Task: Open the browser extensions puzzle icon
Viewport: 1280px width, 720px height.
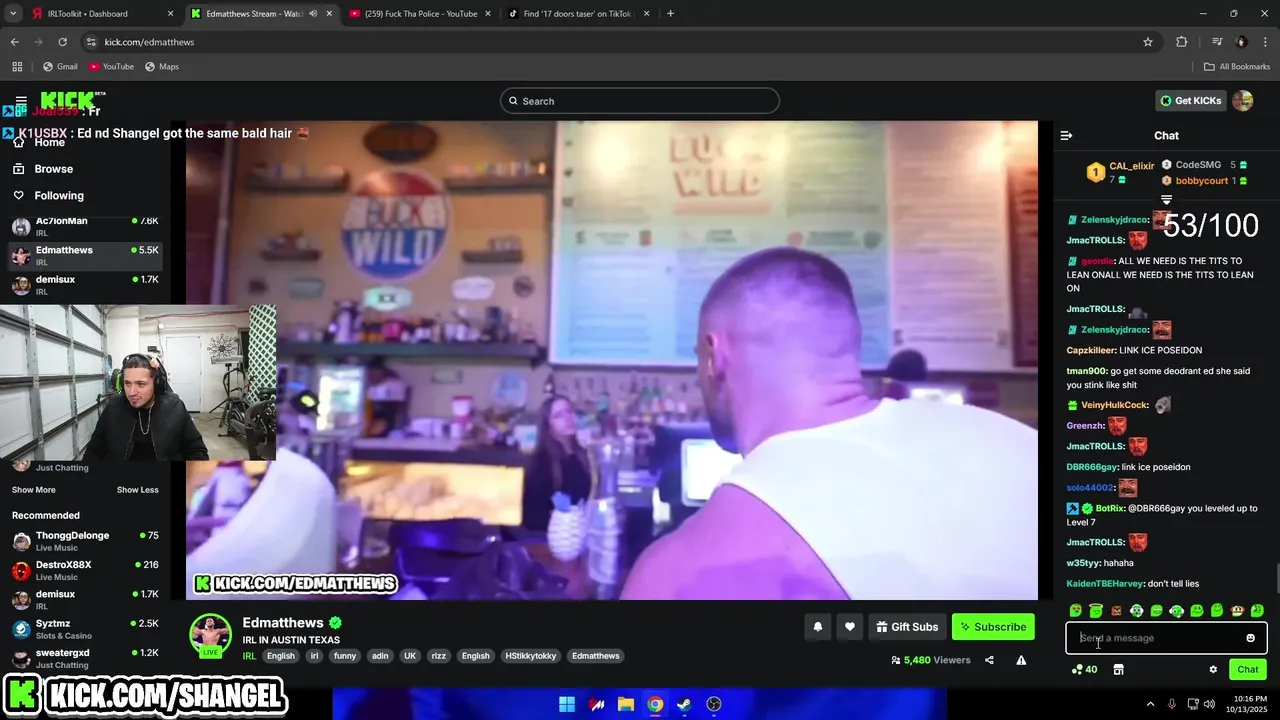Action: 1182,42
